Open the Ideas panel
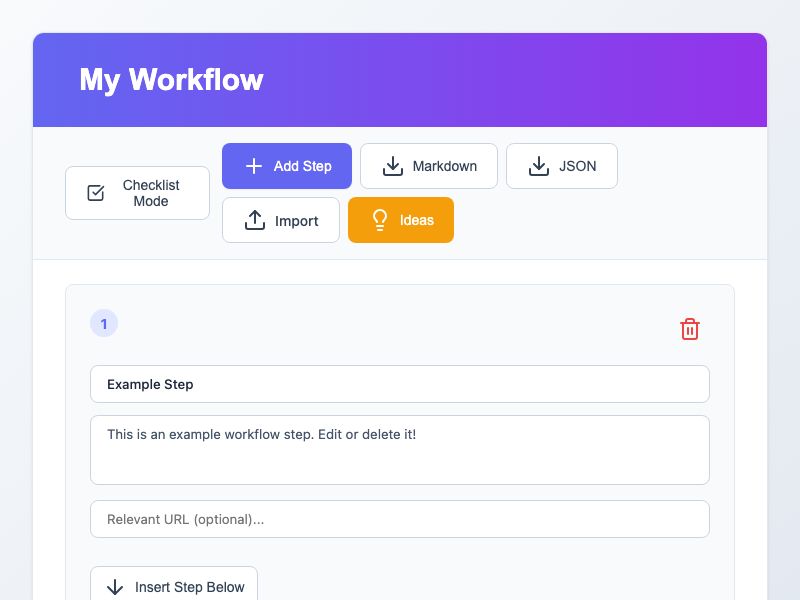The width and height of the screenshot is (800, 600). click(x=400, y=220)
